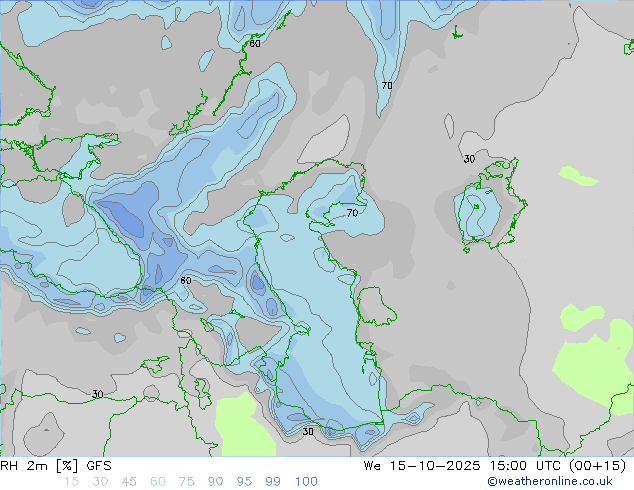Screen dimensions: 634x490
Task: Click the 60 contour label at the map's top
Action: coord(255,43)
